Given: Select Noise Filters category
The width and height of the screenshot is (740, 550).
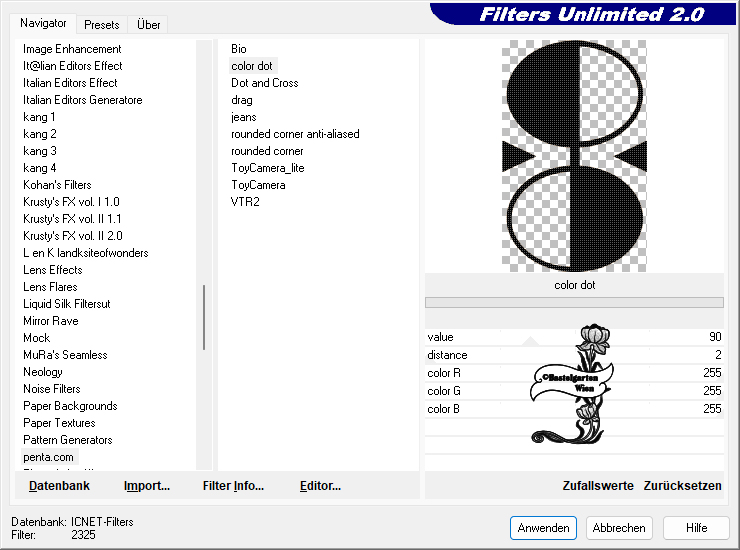Looking at the screenshot, I should pos(51,389).
